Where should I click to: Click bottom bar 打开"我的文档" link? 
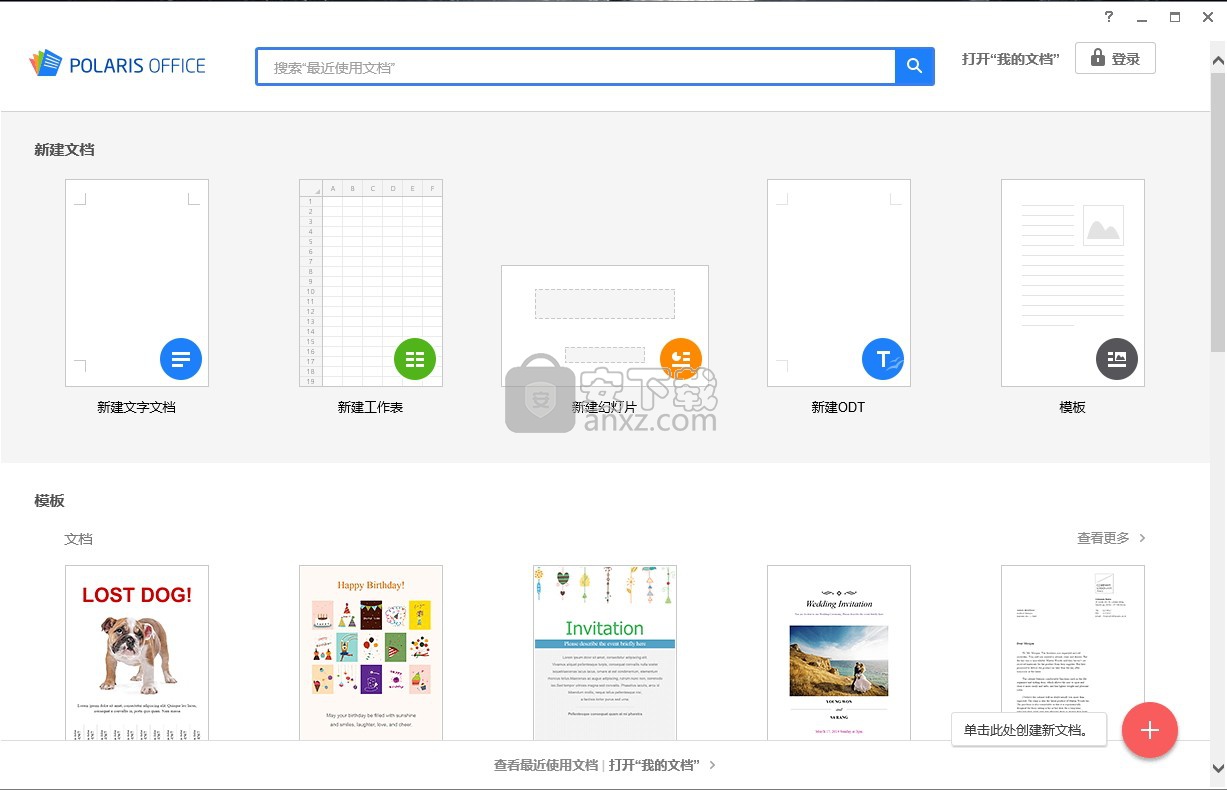(x=654, y=765)
